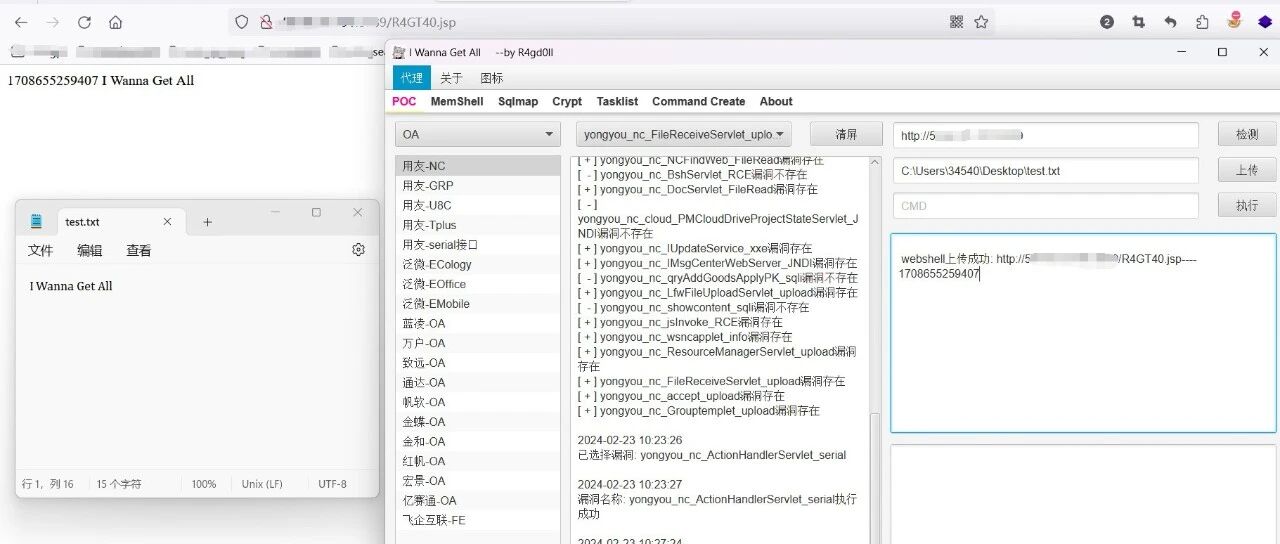1280x544 pixels.
Task: Select 金和-OA in the product list
Action: point(478,441)
